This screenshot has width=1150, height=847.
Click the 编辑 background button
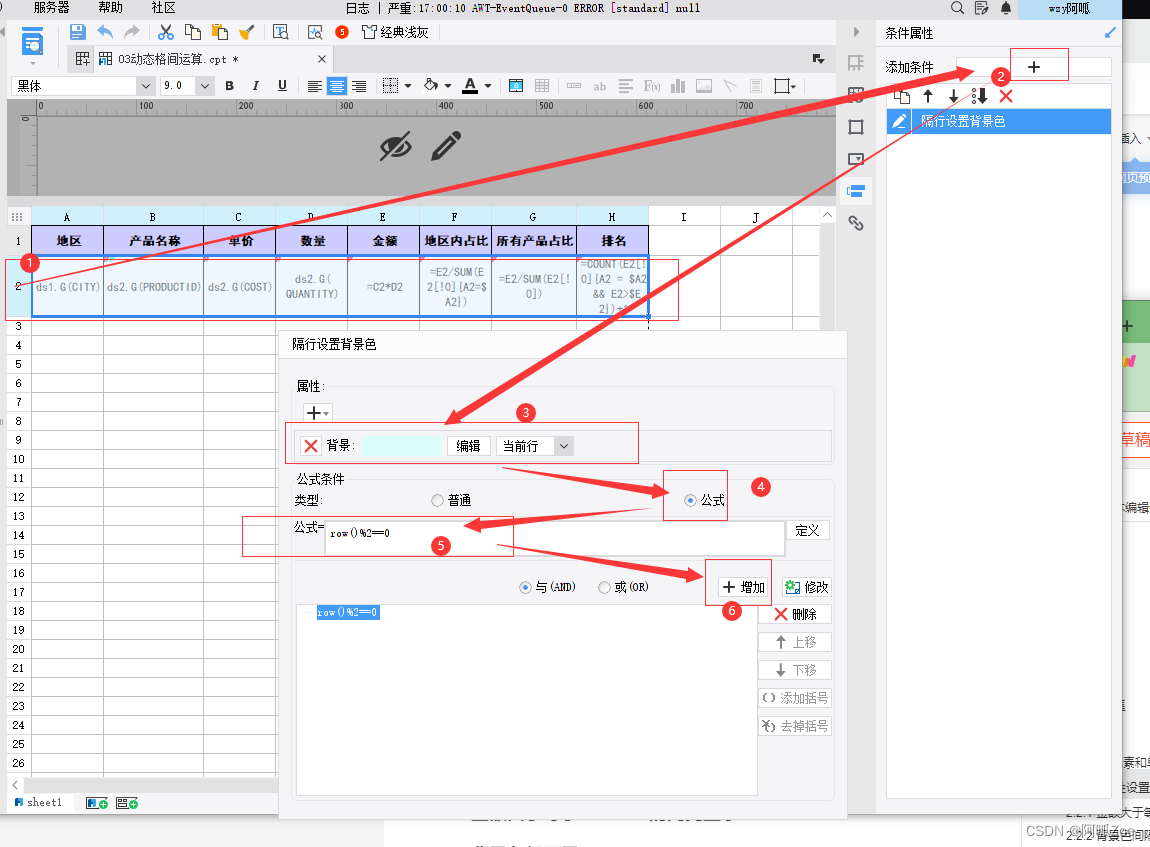click(x=468, y=446)
